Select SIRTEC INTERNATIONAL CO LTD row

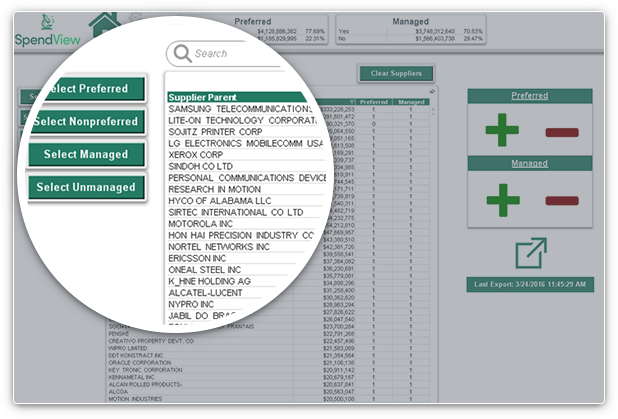click(236, 212)
